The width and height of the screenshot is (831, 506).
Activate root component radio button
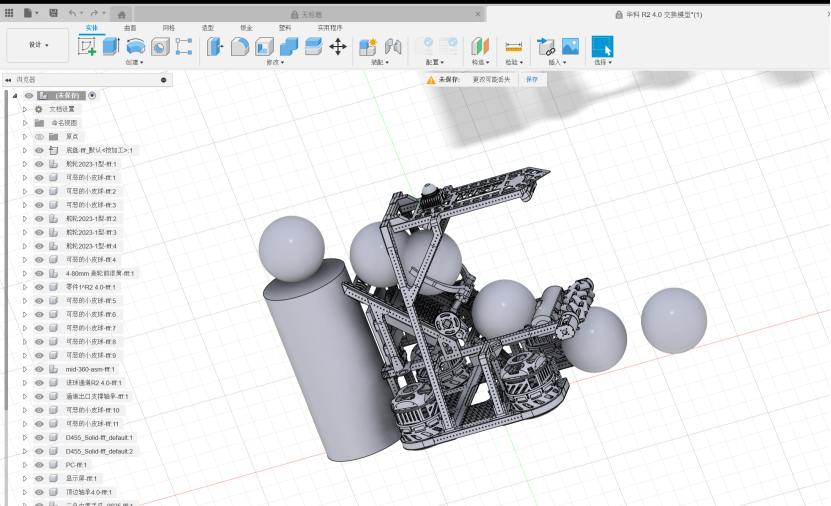click(x=92, y=95)
